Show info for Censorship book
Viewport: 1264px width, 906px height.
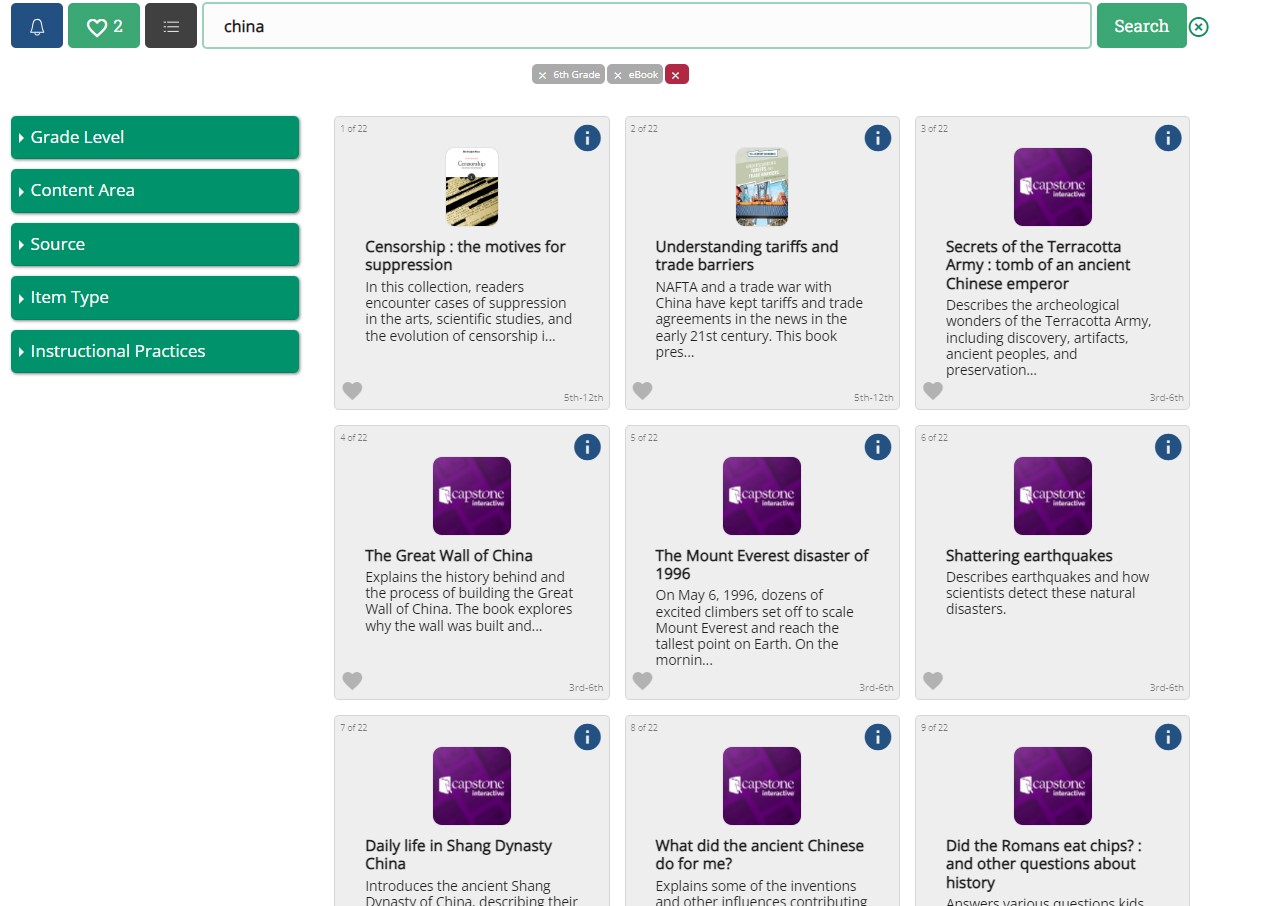coord(587,138)
